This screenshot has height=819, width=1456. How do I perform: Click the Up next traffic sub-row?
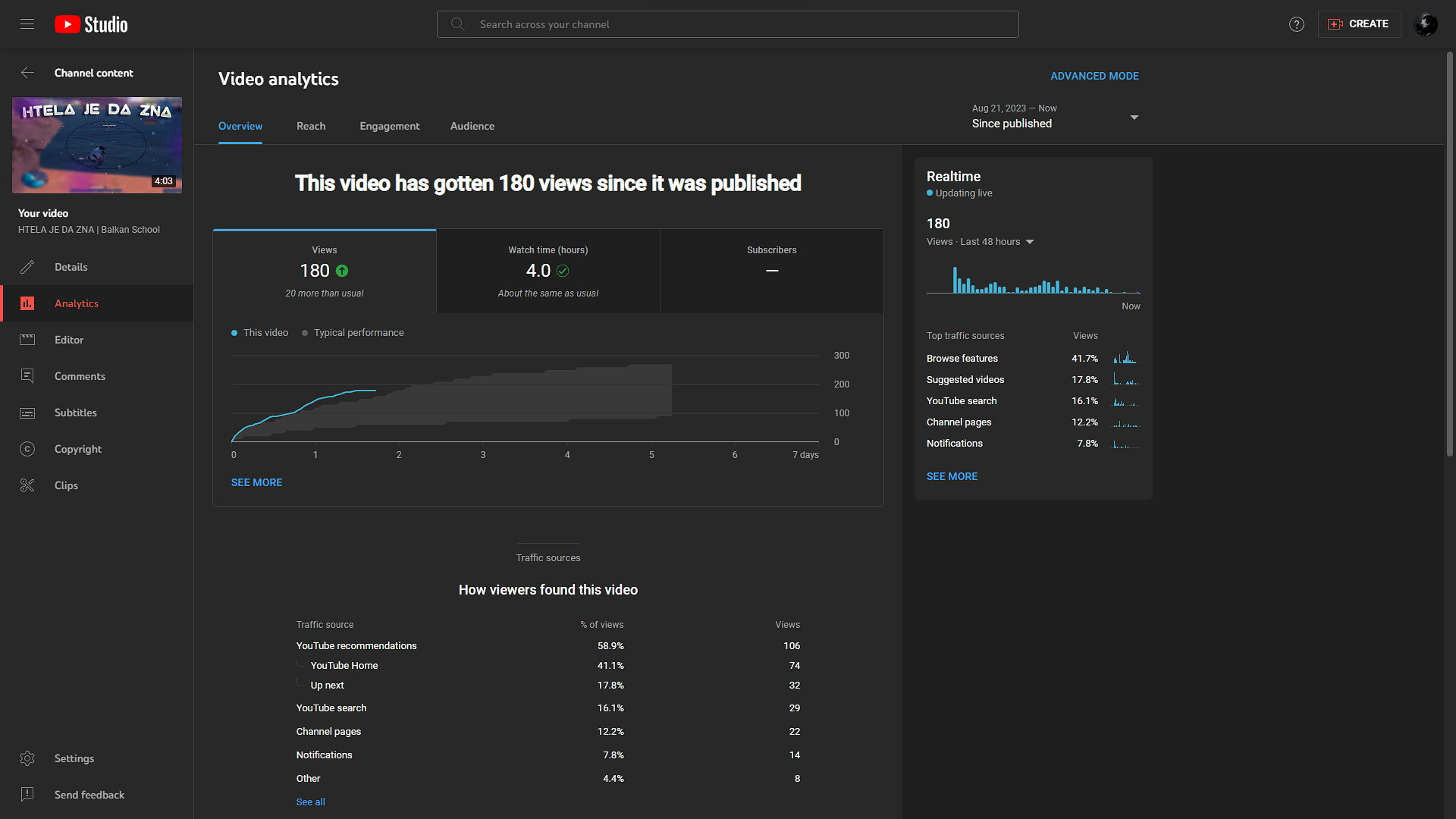548,685
